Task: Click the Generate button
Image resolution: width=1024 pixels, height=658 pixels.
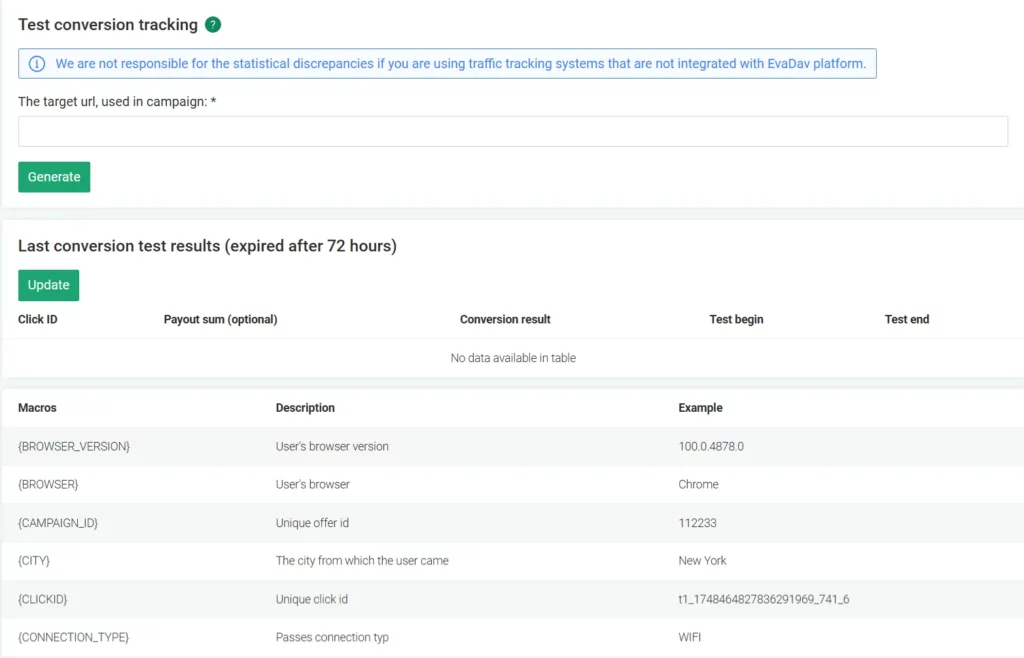Action: coord(54,176)
